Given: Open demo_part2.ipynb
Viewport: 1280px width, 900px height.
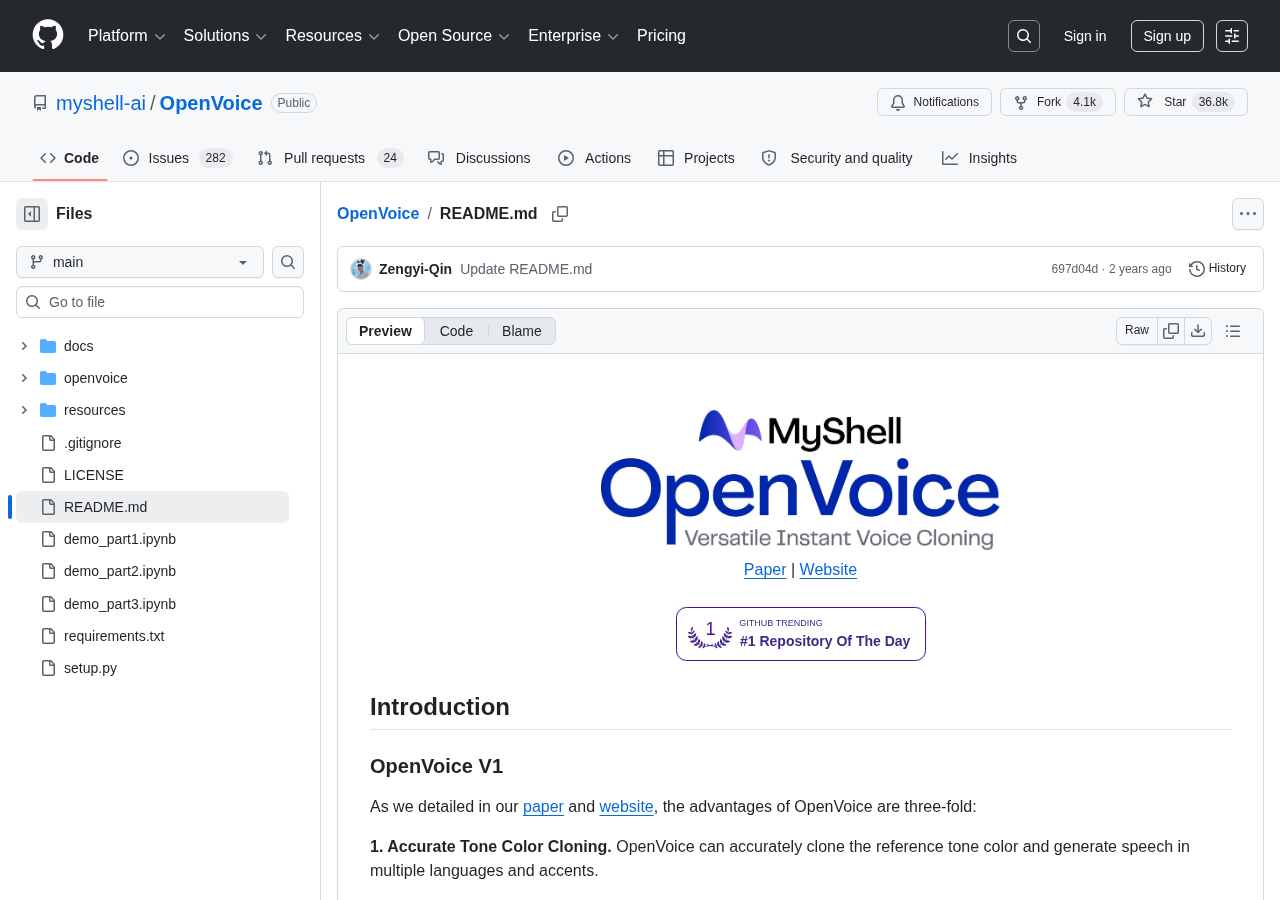Looking at the screenshot, I should click(x=152, y=571).
